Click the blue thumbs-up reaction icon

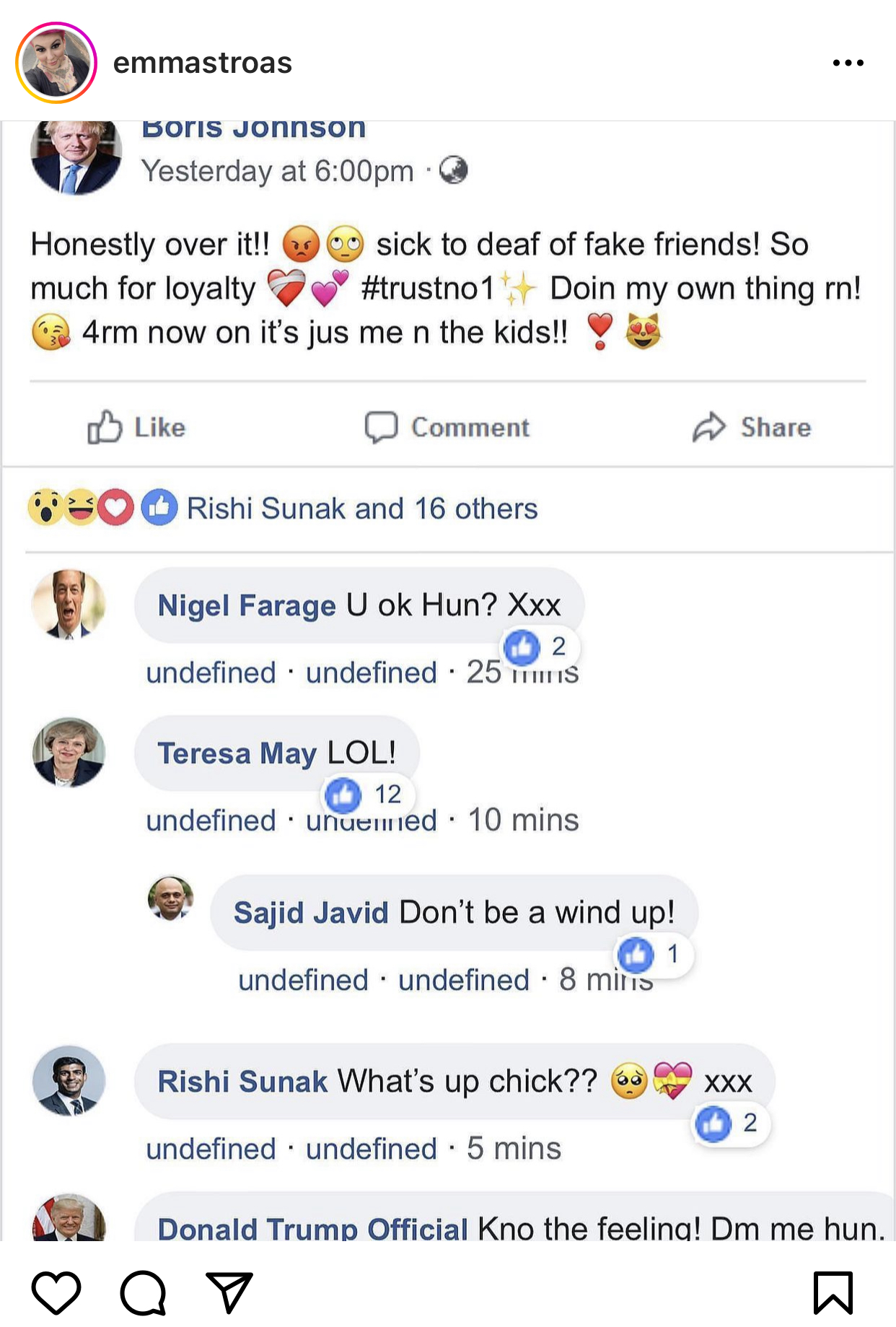tap(159, 507)
